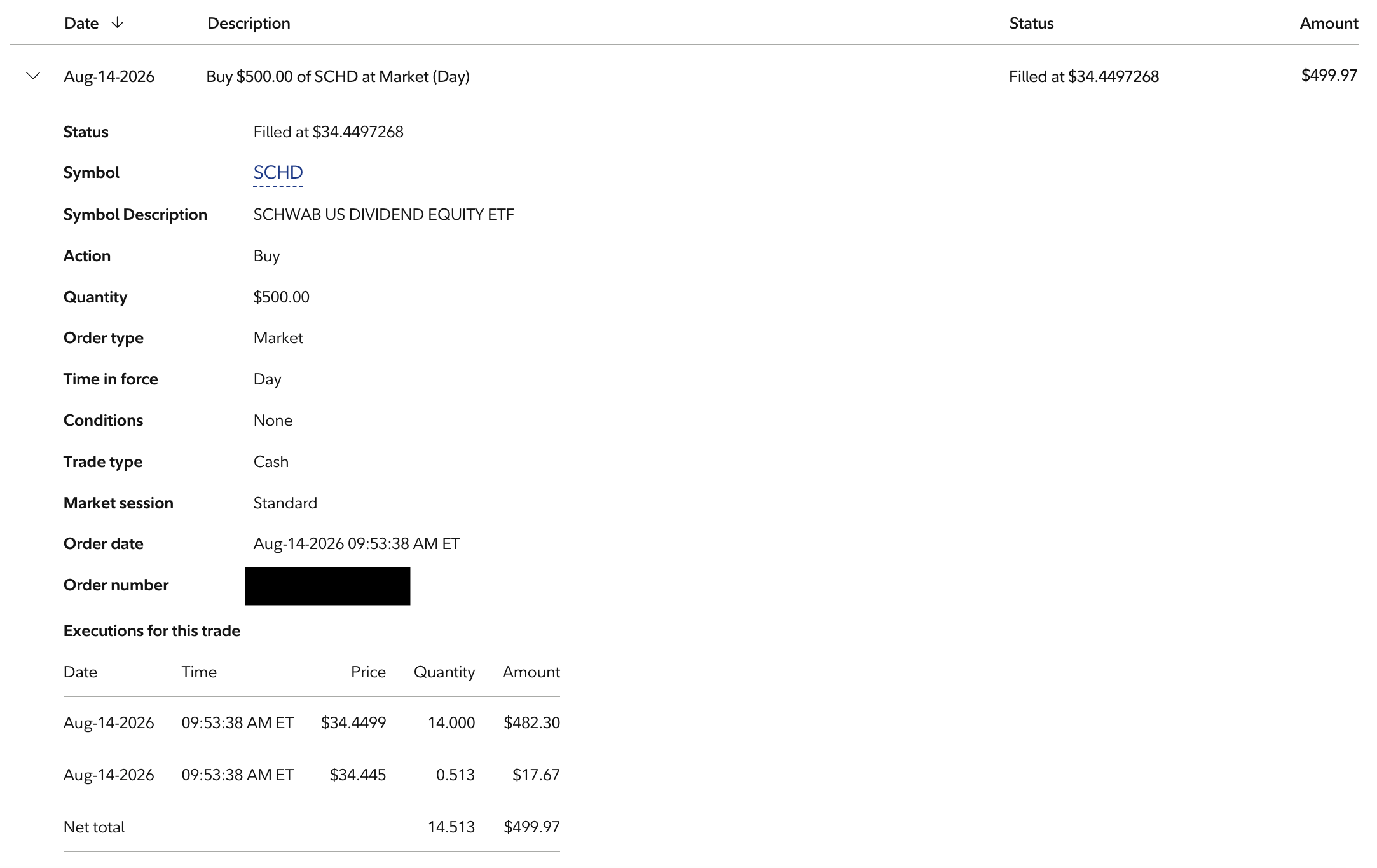Click the executions table 'Price' column header

pos(368,672)
